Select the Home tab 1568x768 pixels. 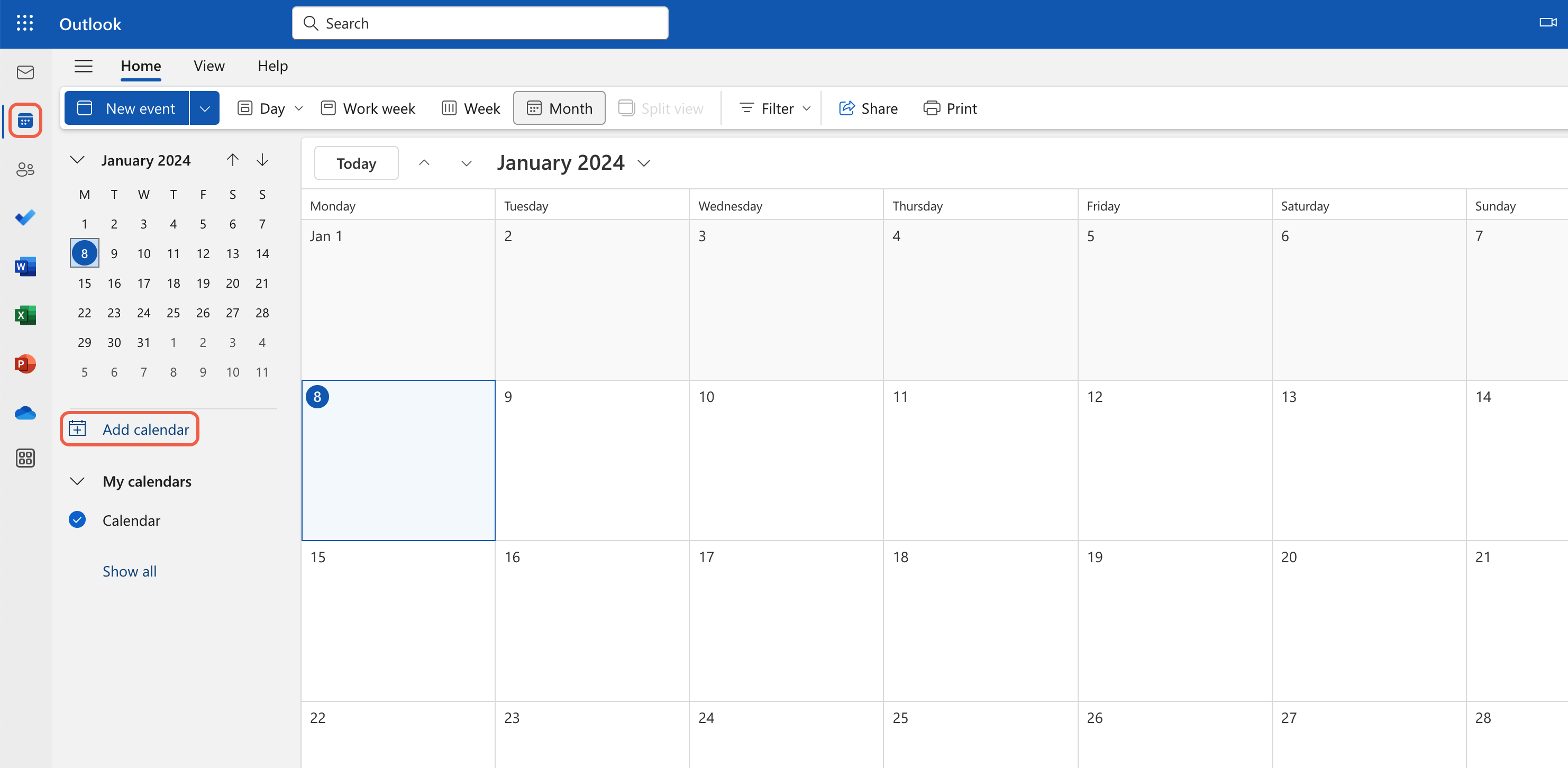click(140, 65)
